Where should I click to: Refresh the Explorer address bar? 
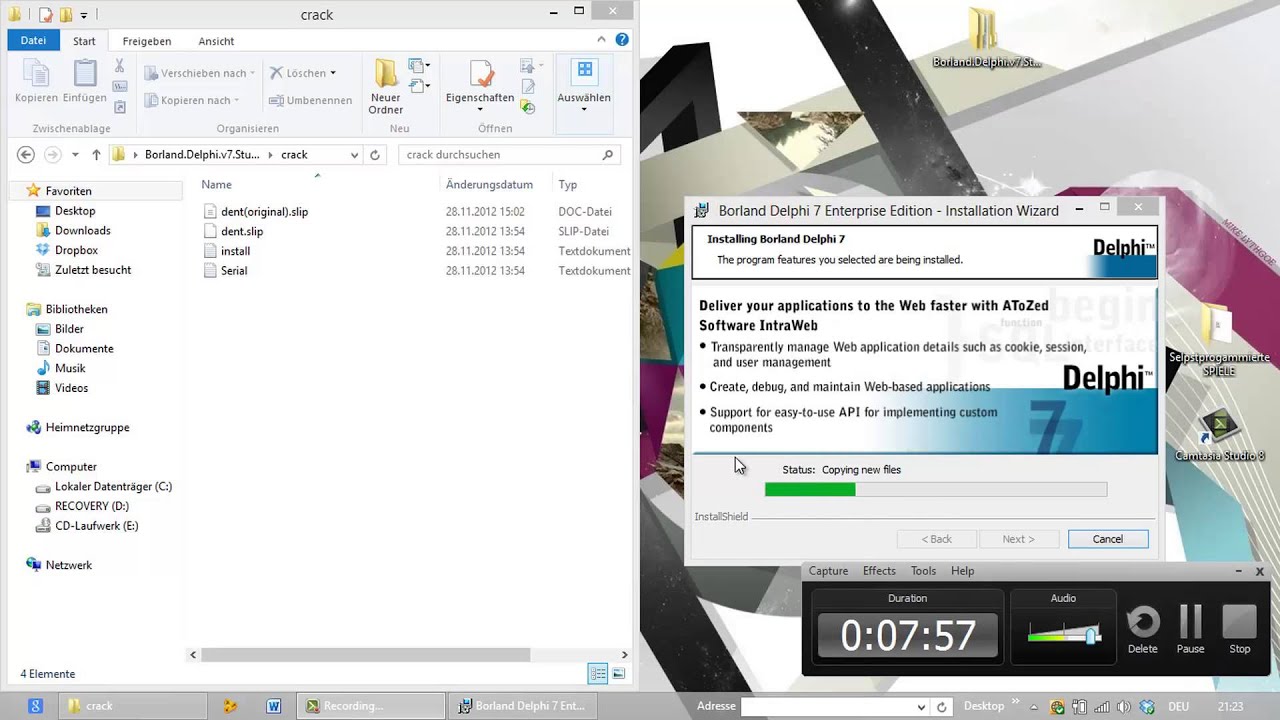click(375, 155)
